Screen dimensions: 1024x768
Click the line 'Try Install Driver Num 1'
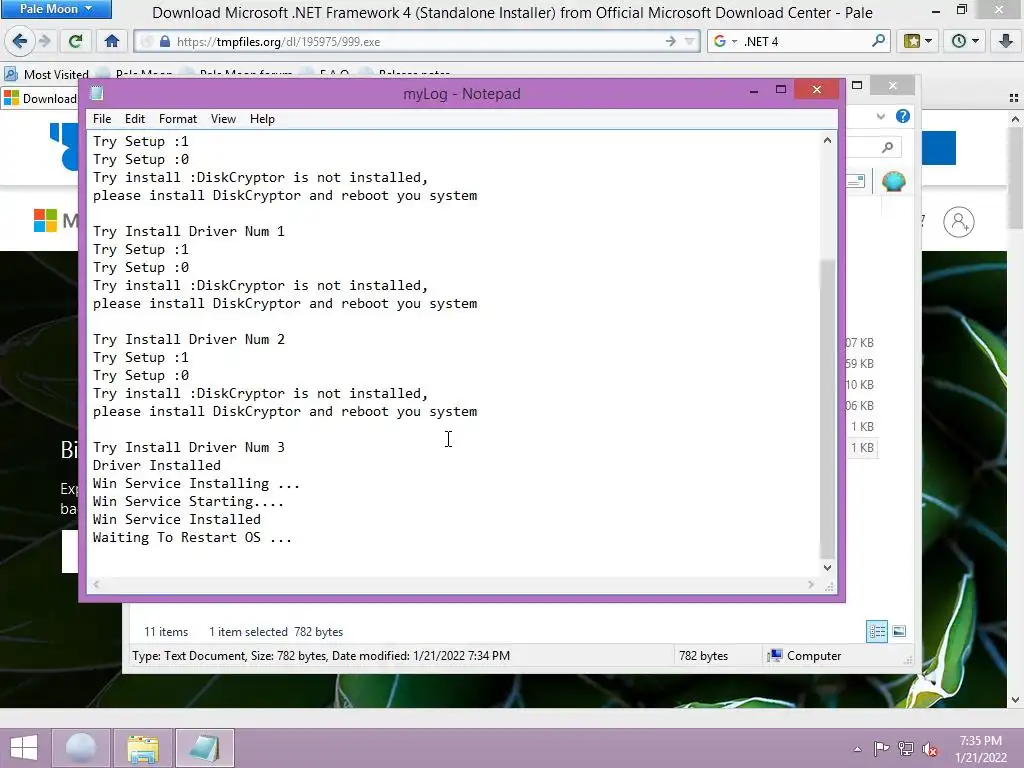click(189, 231)
